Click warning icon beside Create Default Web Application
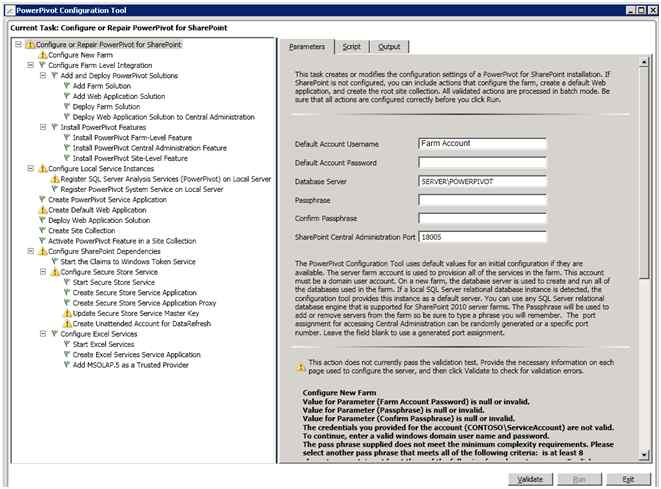The image size is (661, 489). (x=42, y=210)
